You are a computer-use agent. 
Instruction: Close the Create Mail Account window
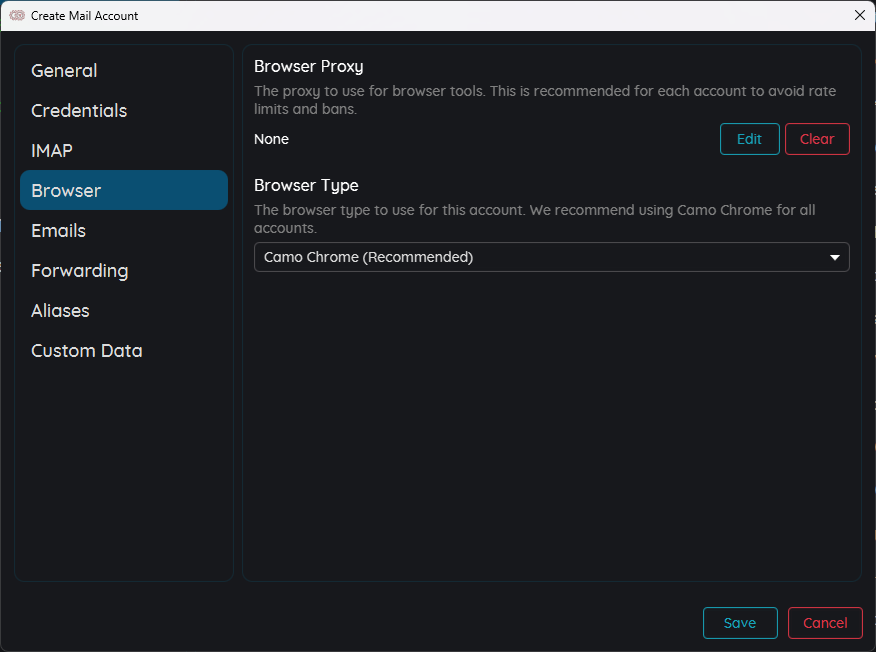point(860,15)
